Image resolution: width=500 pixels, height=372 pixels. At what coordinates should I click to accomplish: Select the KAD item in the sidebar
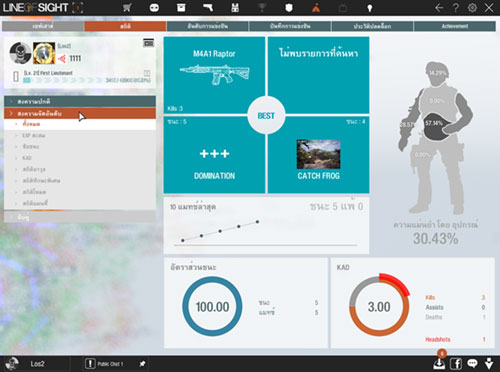pyautogui.click(x=27, y=158)
